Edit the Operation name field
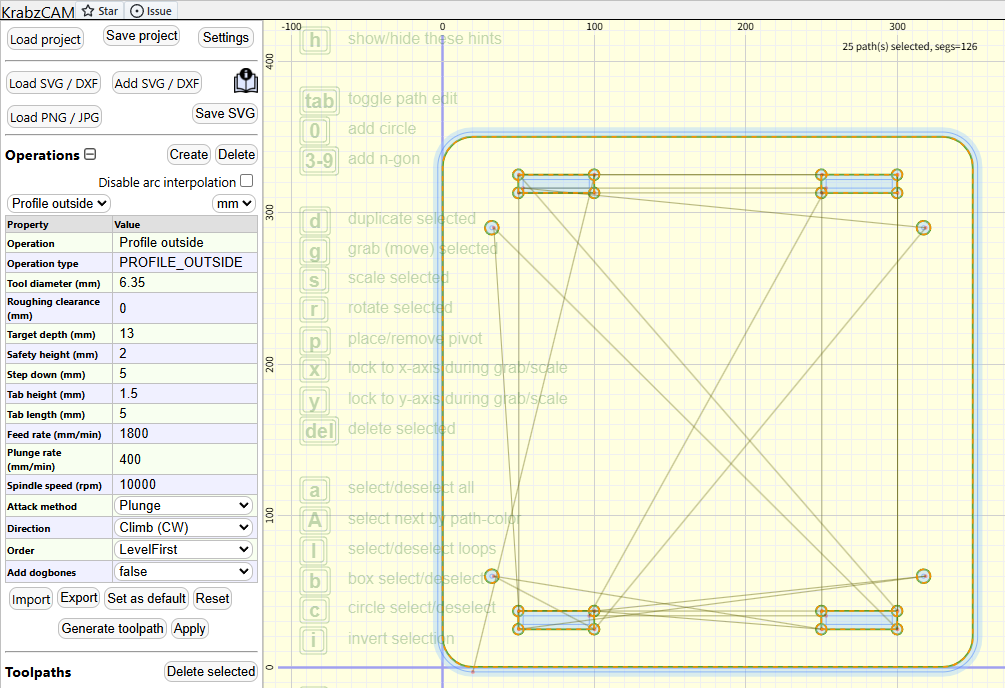Viewport: 1005px width, 688px height. click(185, 242)
